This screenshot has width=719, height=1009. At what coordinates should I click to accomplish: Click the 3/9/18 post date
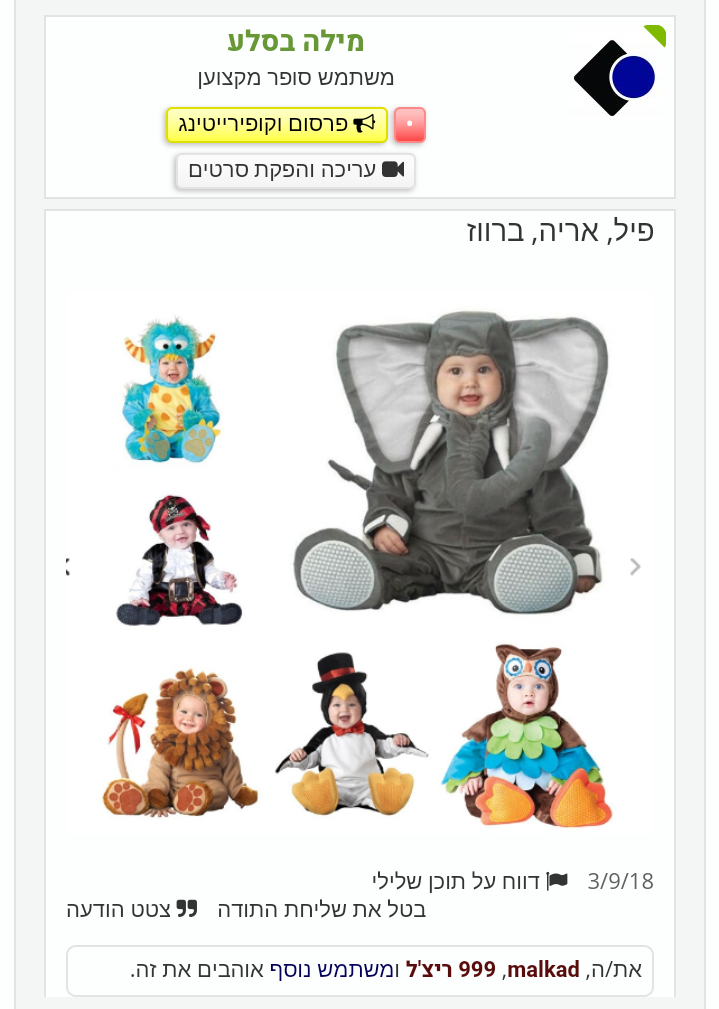click(x=621, y=881)
